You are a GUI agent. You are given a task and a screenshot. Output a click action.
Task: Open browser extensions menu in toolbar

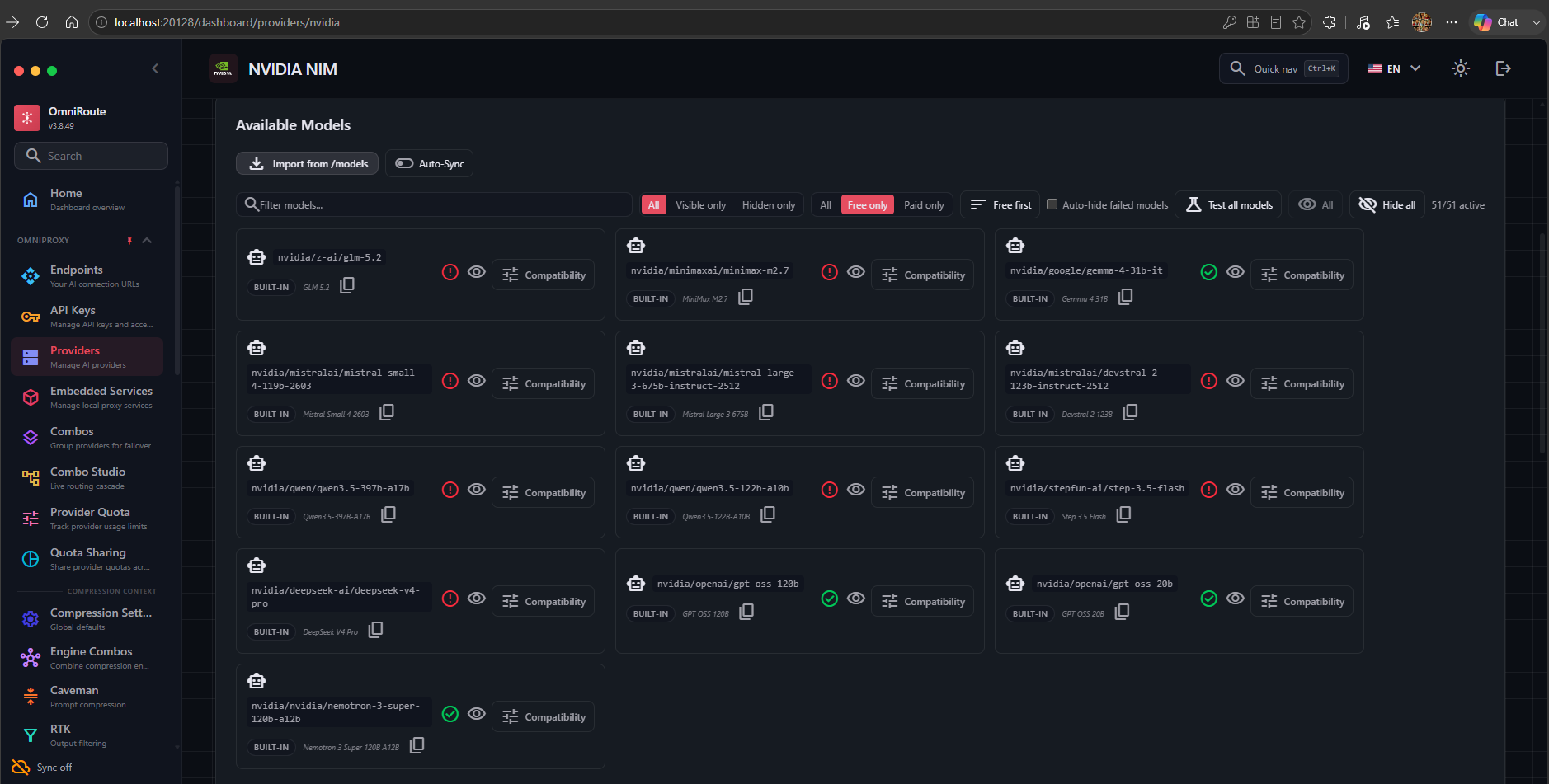(1329, 22)
